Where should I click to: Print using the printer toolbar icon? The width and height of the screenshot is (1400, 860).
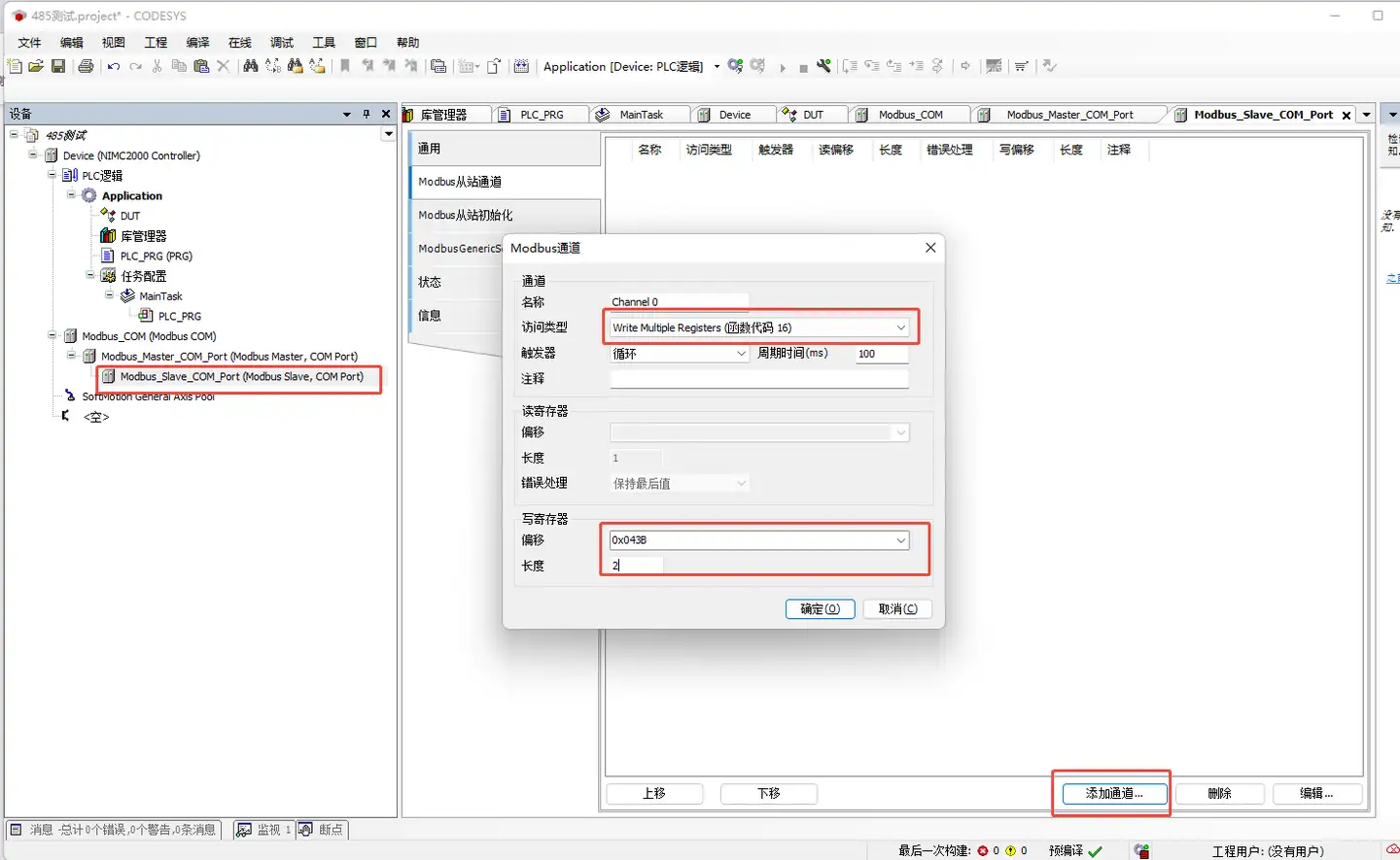click(x=86, y=66)
